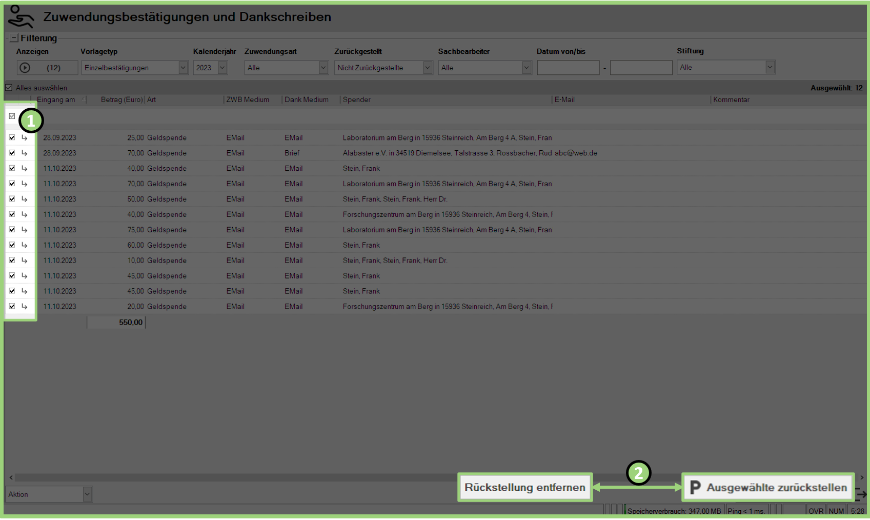Click the 'Datum von' input field
This screenshot has width=870, height=520.
click(x=568, y=68)
